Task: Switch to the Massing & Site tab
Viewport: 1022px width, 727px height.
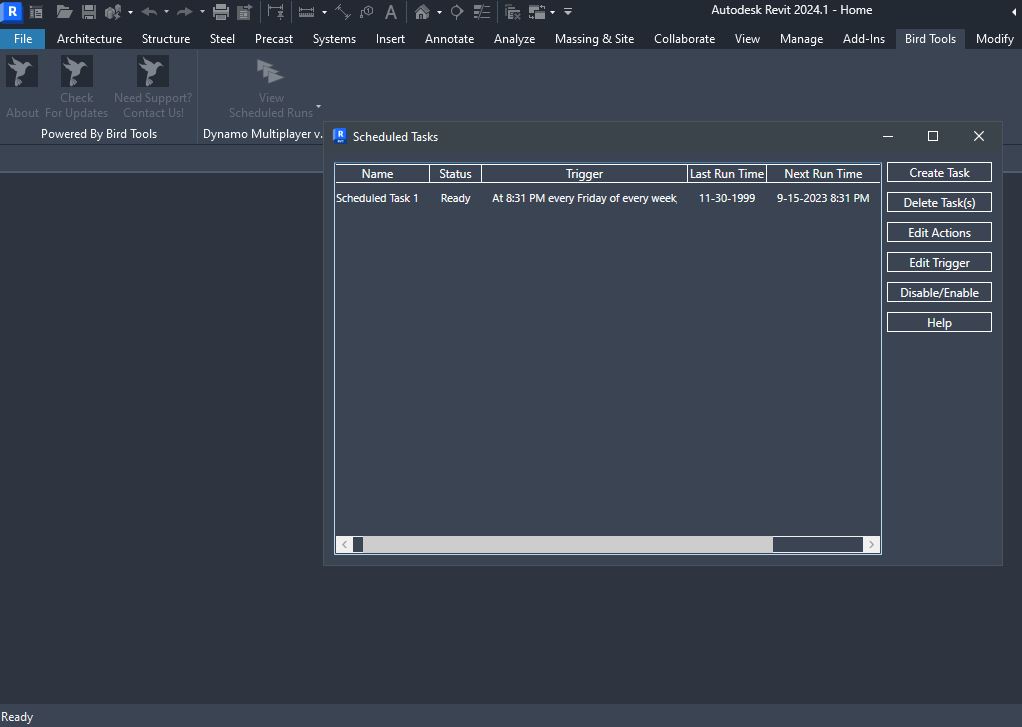Action: [x=594, y=38]
